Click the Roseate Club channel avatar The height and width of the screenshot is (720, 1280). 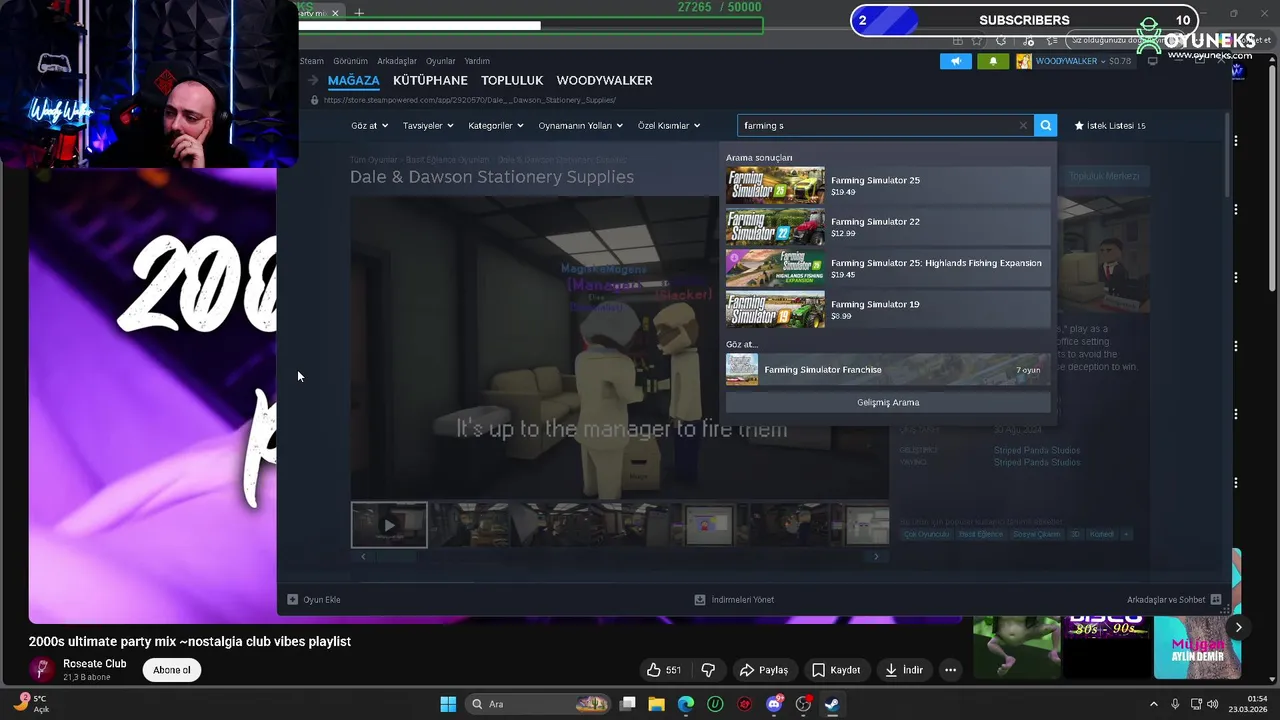point(41,670)
